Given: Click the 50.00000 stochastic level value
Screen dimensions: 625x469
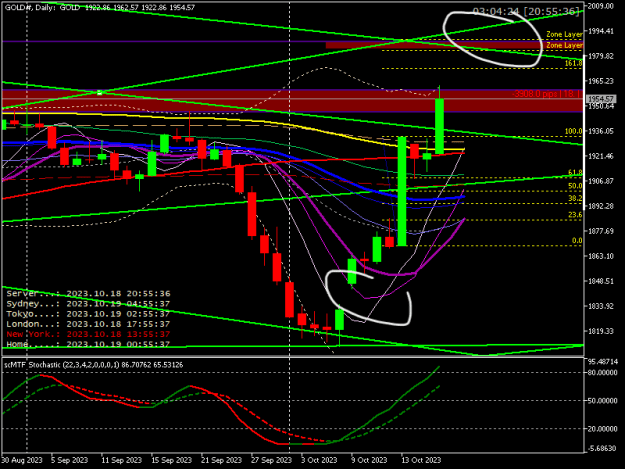Looking at the screenshot, I should coord(603,400).
